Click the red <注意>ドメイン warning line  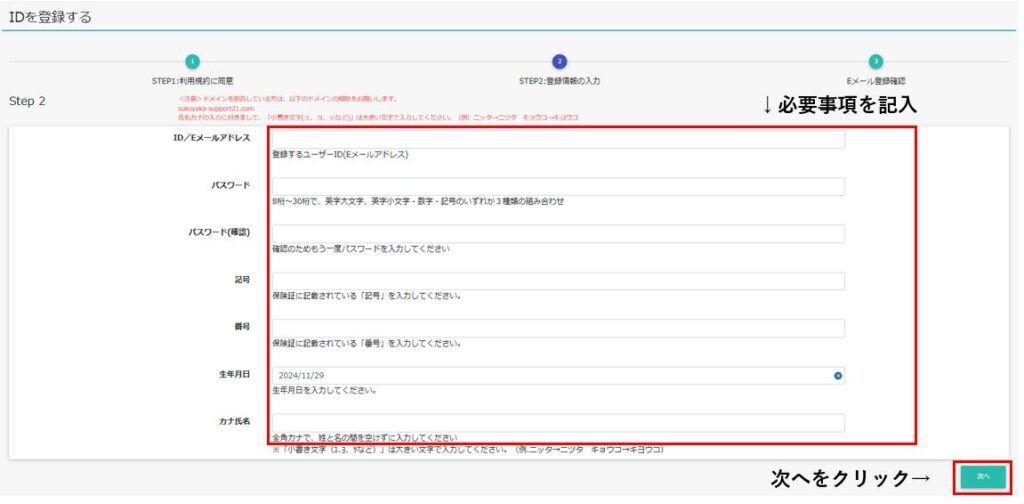tap(288, 99)
